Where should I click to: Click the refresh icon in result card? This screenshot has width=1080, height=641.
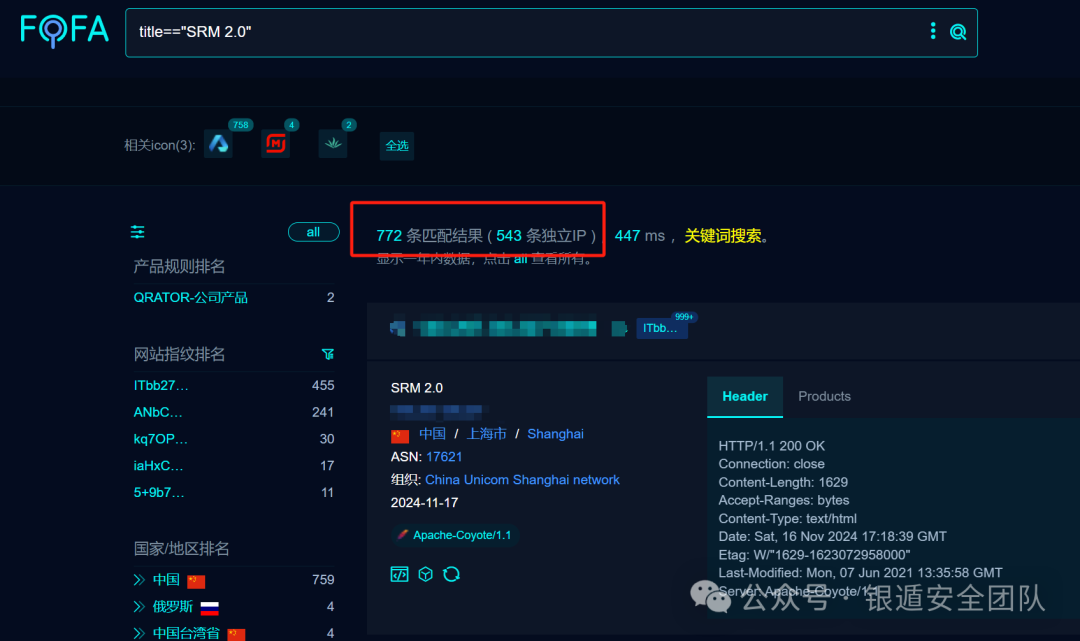pyautogui.click(x=451, y=574)
